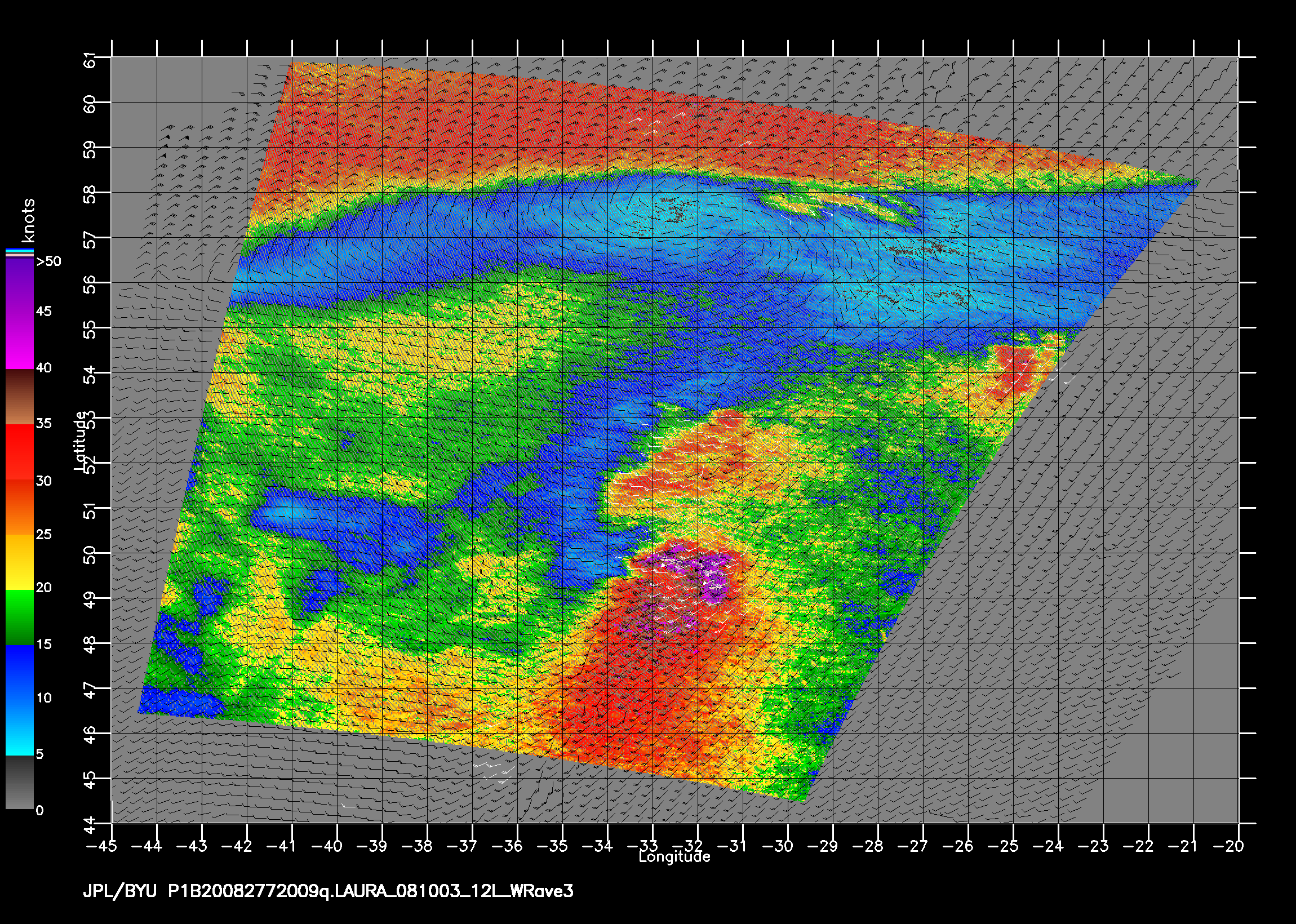Click the '−26' longitude tick label

[958, 846]
